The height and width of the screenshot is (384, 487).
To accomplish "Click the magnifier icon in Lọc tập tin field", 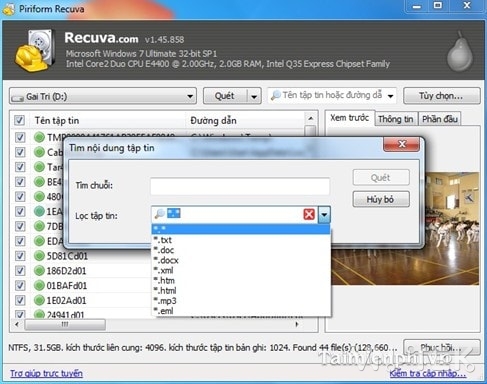I will [x=160, y=214].
